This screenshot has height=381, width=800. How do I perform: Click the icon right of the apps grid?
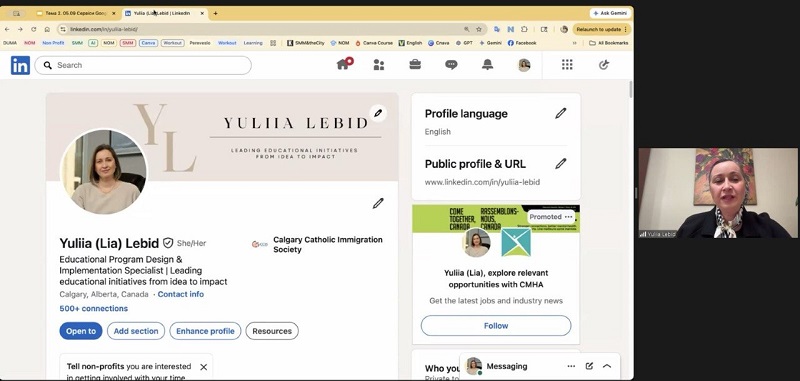(x=604, y=65)
